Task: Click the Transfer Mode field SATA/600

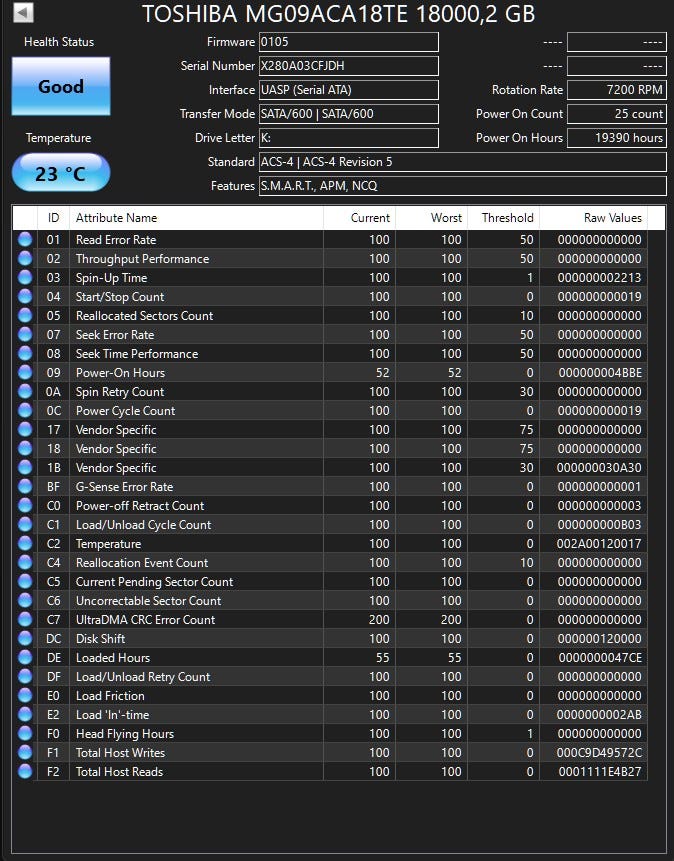Action: tap(349, 114)
